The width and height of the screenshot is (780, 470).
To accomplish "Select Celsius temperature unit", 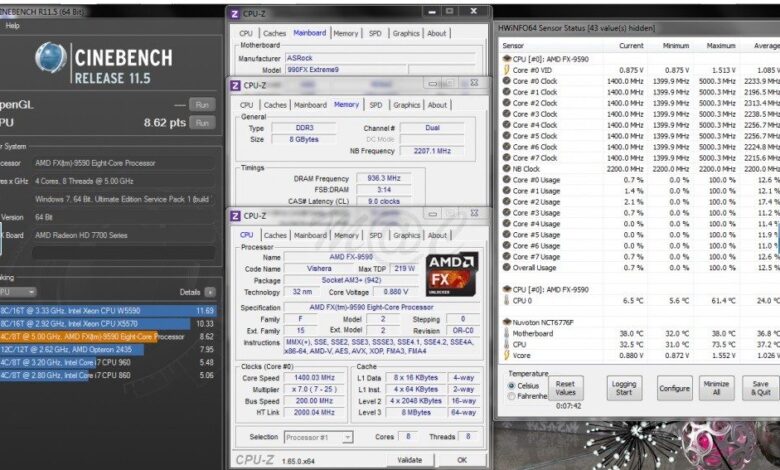I will (511, 385).
